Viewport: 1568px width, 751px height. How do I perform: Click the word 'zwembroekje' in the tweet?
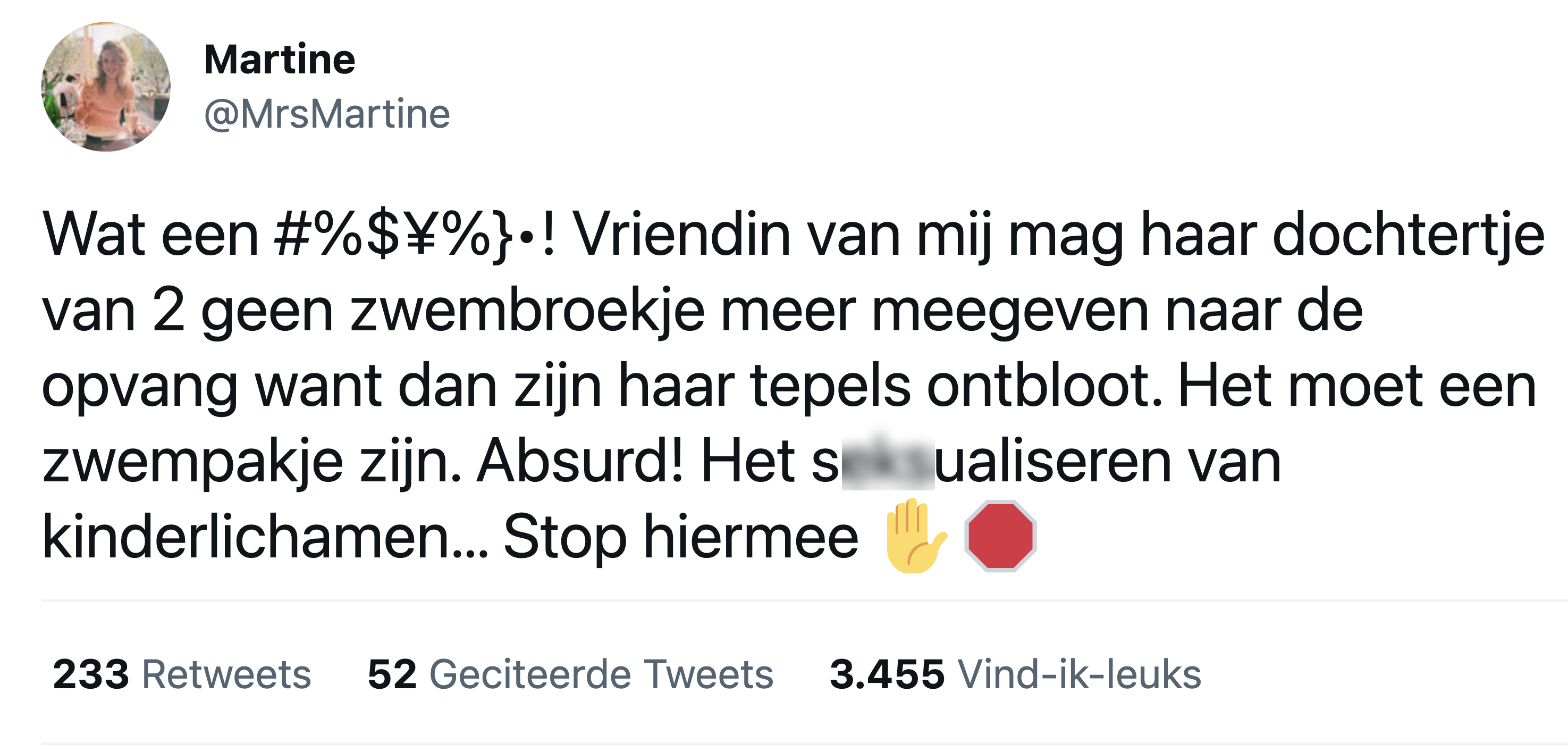(x=527, y=311)
